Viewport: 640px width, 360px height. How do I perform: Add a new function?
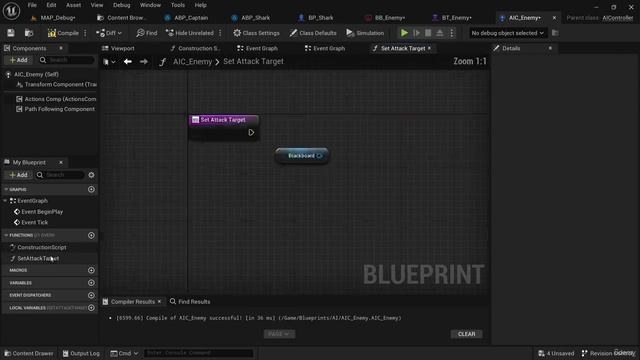[x=91, y=236]
